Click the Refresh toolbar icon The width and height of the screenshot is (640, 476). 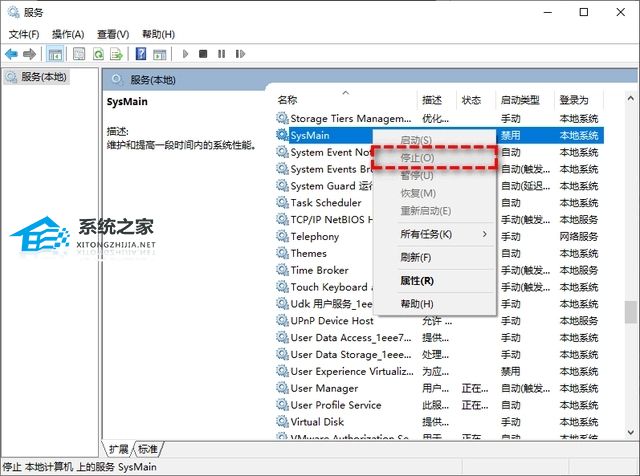[98, 54]
